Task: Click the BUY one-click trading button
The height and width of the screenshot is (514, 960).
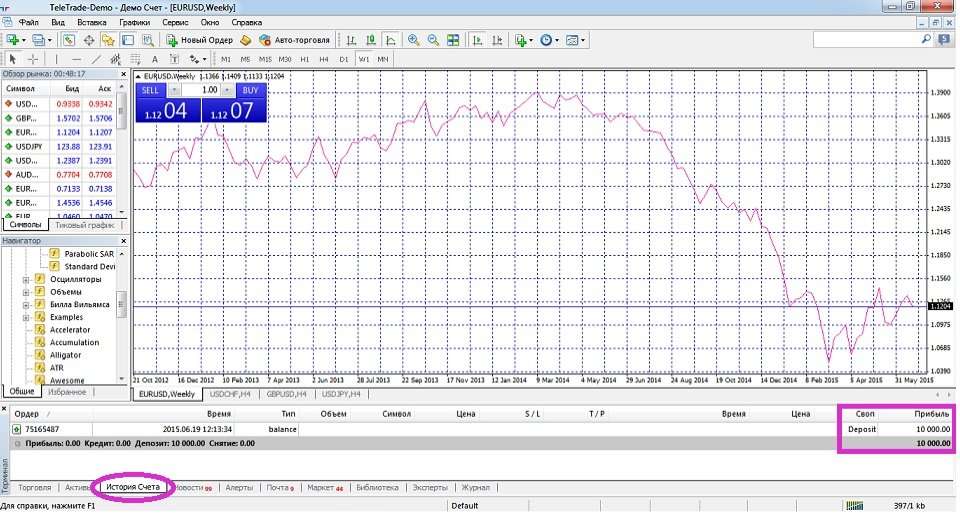Action: click(x=250, y=90)
